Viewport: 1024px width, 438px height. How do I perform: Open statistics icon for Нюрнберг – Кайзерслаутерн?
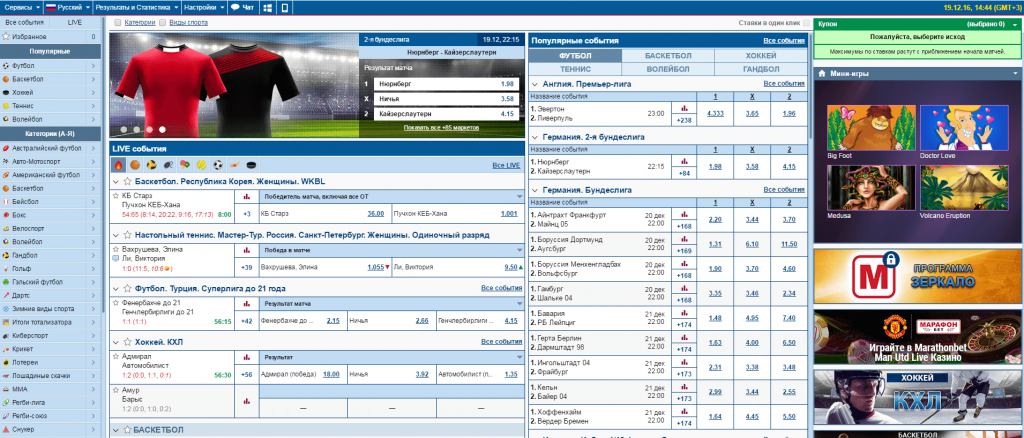point(685,161)
